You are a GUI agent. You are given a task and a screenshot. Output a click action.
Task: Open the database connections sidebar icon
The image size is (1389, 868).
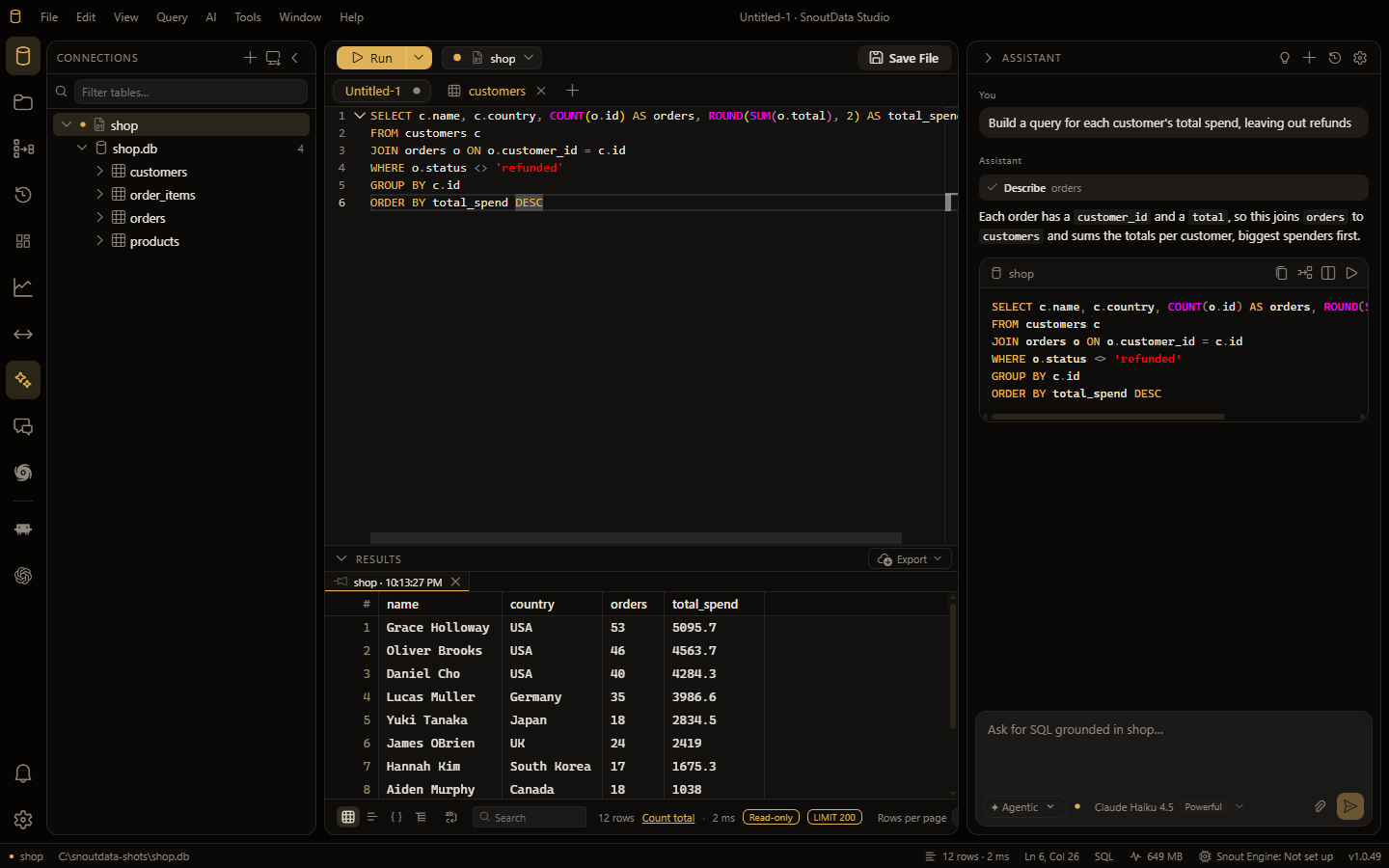23,56
